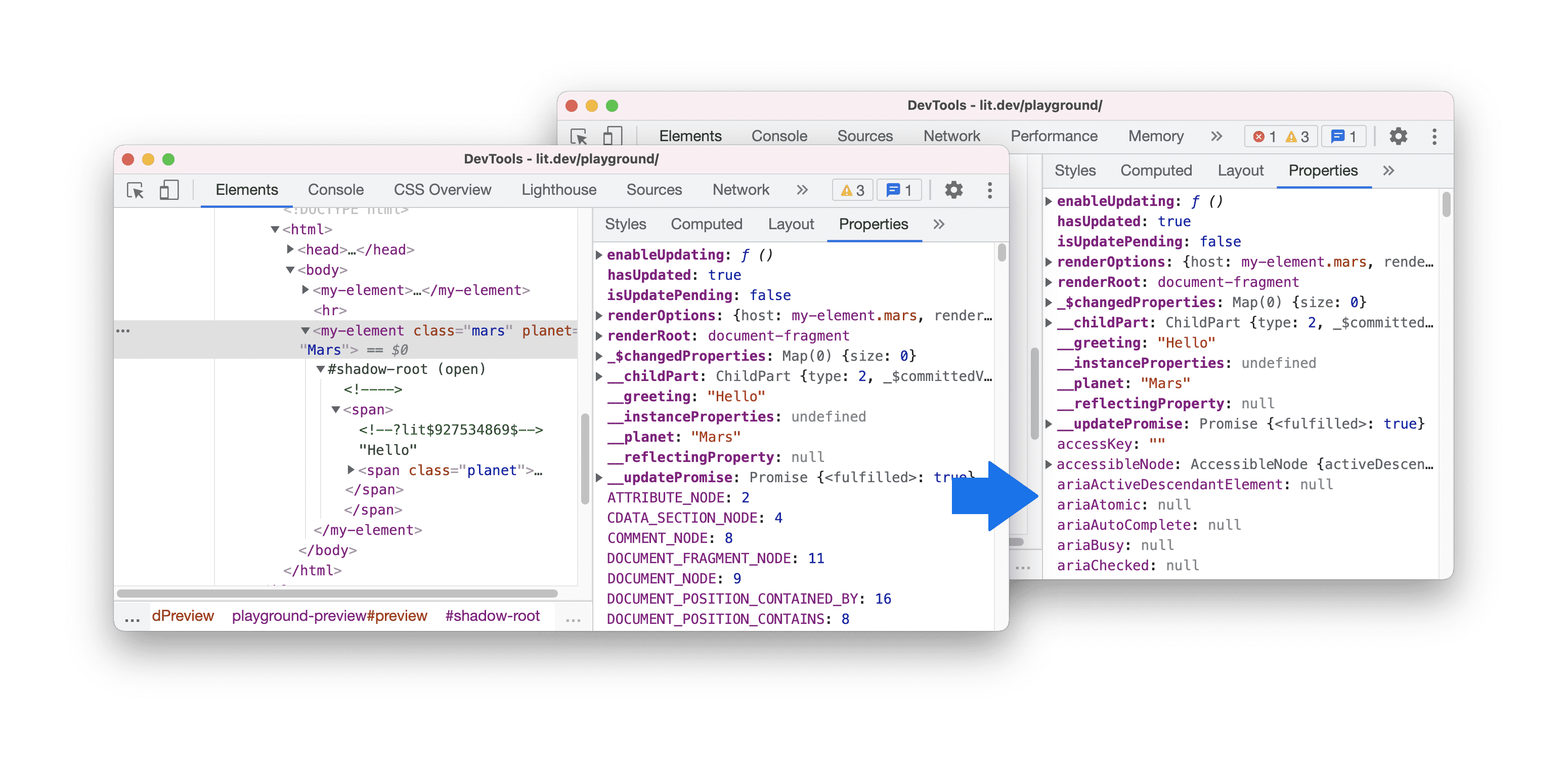Expand the #shadow-root node in Elements tree

coord(286,370)
